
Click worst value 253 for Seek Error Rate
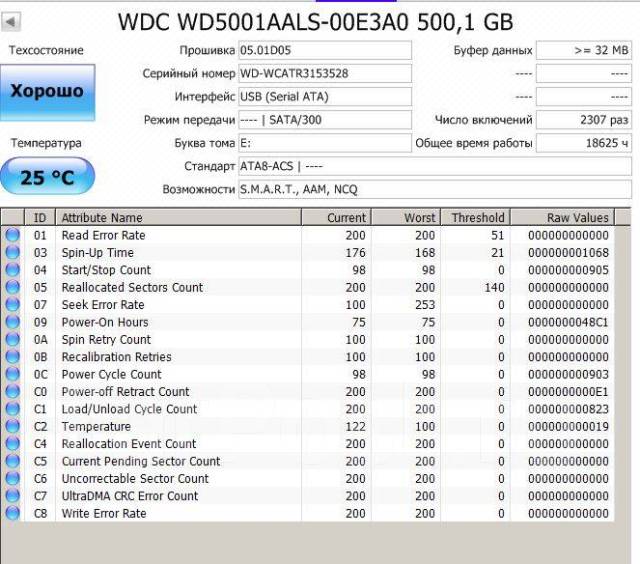tap(425, 304)
